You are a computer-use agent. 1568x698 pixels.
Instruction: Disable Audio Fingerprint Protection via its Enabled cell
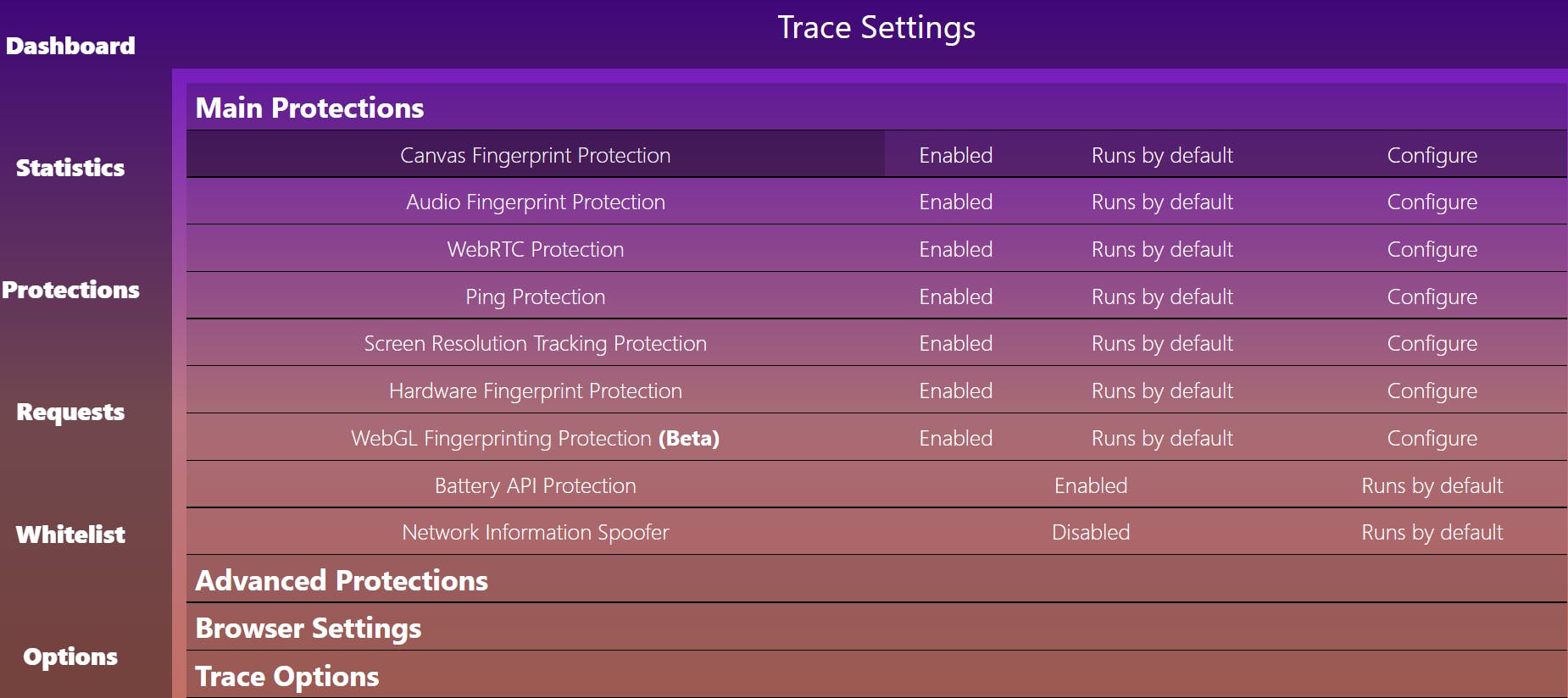(955, 202)
